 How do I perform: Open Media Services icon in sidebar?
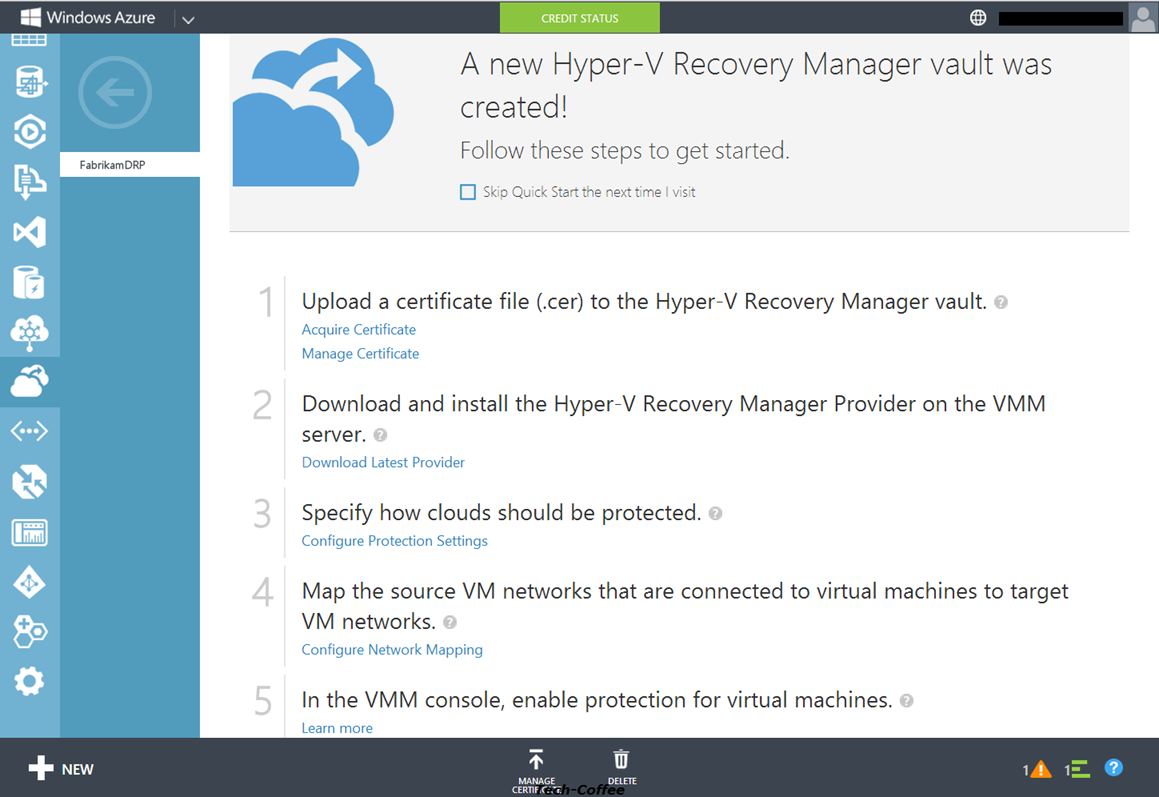point(30,132)
